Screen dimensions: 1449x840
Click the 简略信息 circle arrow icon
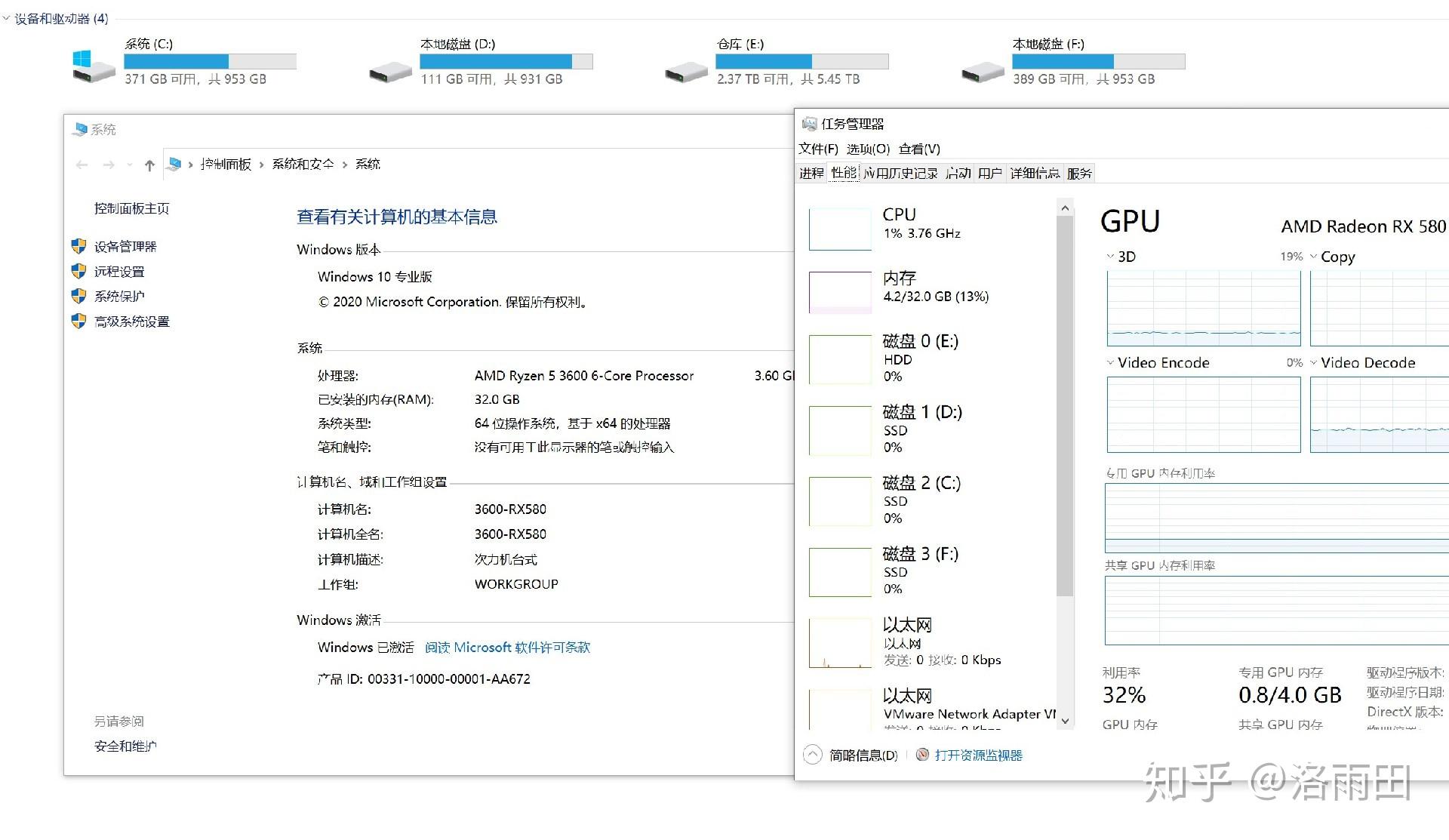tap(813, 755)
